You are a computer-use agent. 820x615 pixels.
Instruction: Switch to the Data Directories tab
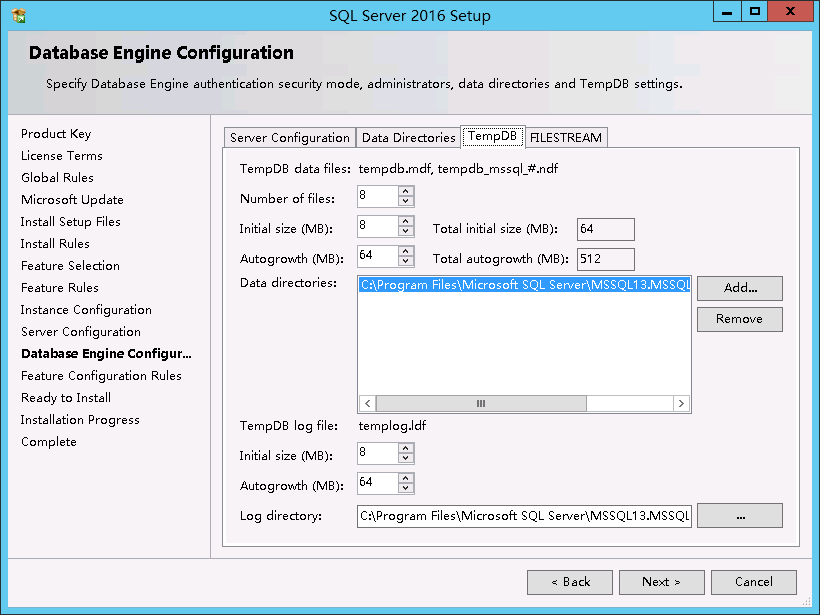click(408, 138)
